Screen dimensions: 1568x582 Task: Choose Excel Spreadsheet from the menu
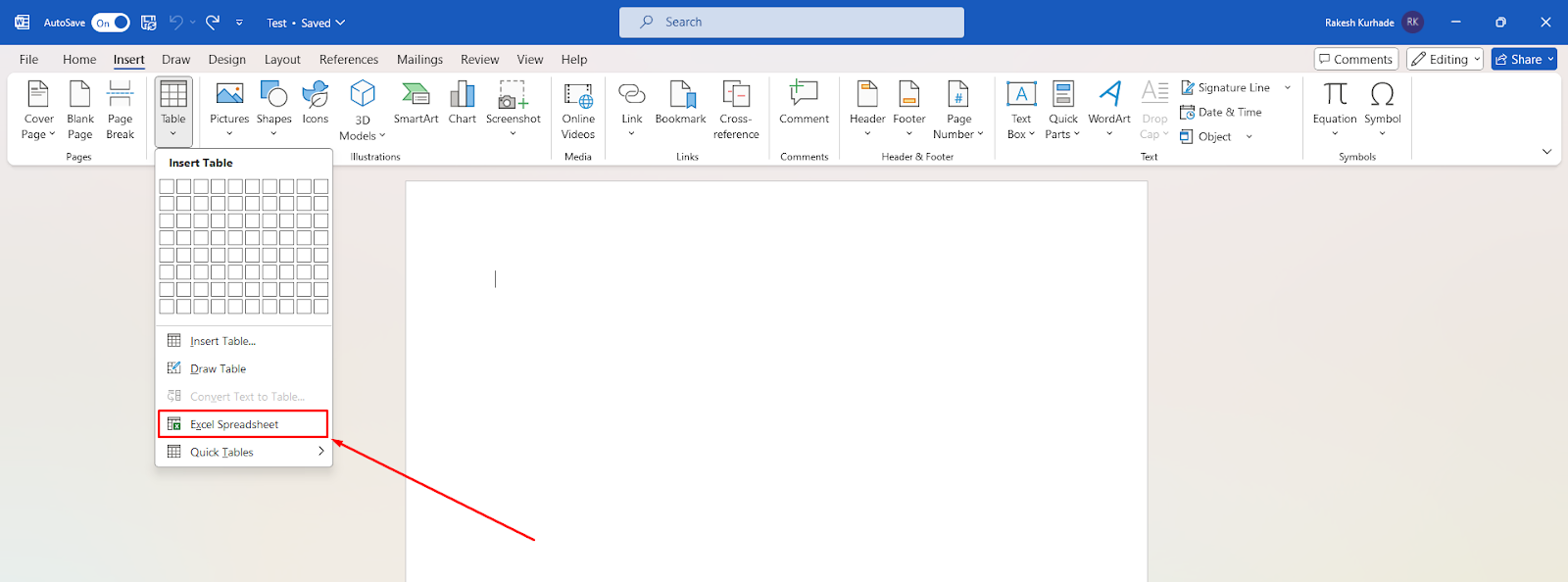click(x=244, y=424)
